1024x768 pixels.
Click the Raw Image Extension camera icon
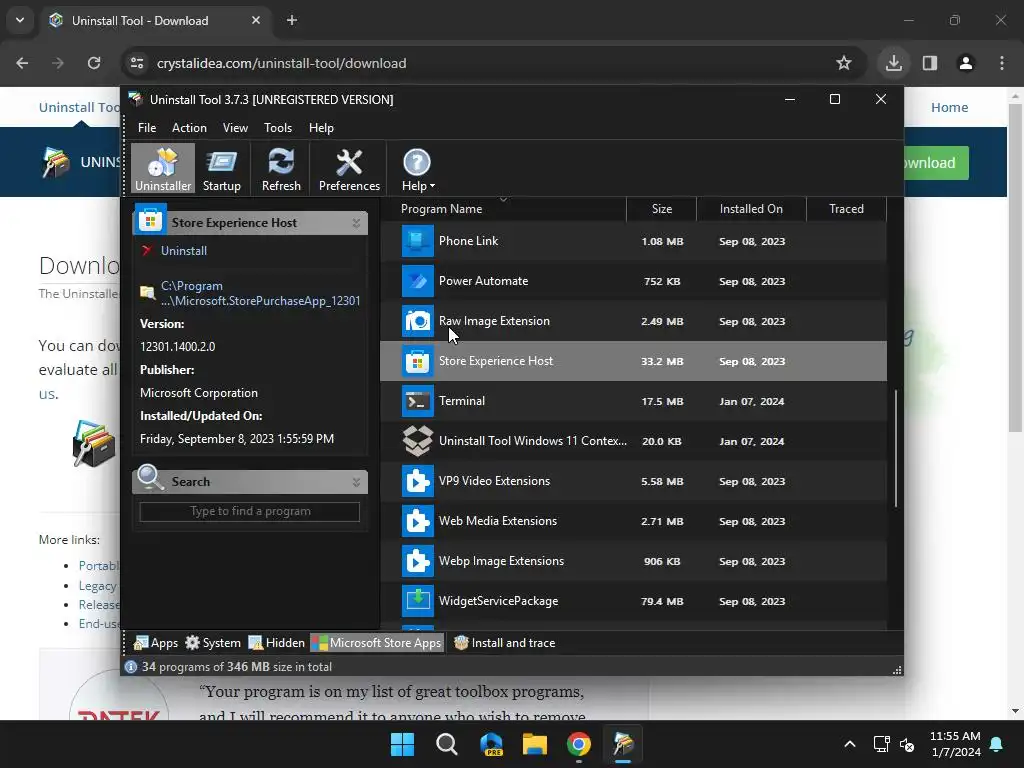tap(417, 321)
